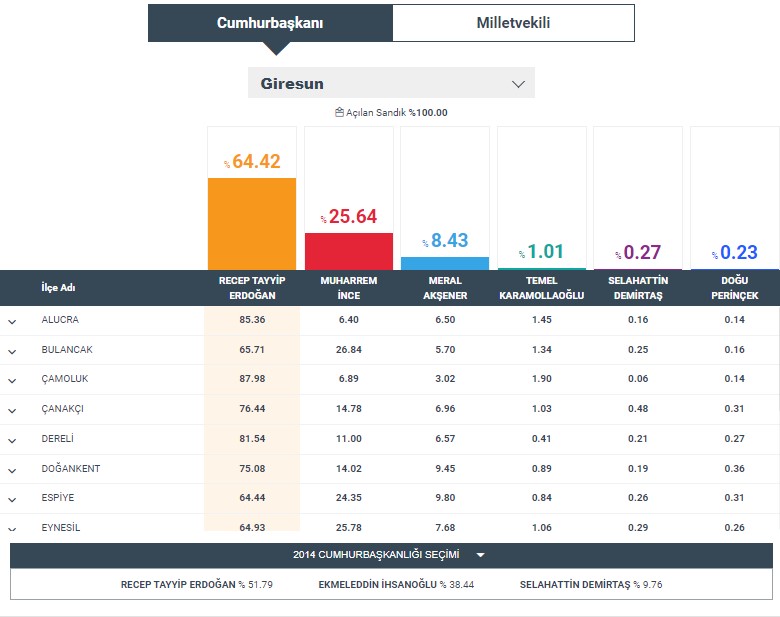Screen dimensions: 780x617
Task: Expand the ÇAMOLUK row chevron
Action: (13, 381)
